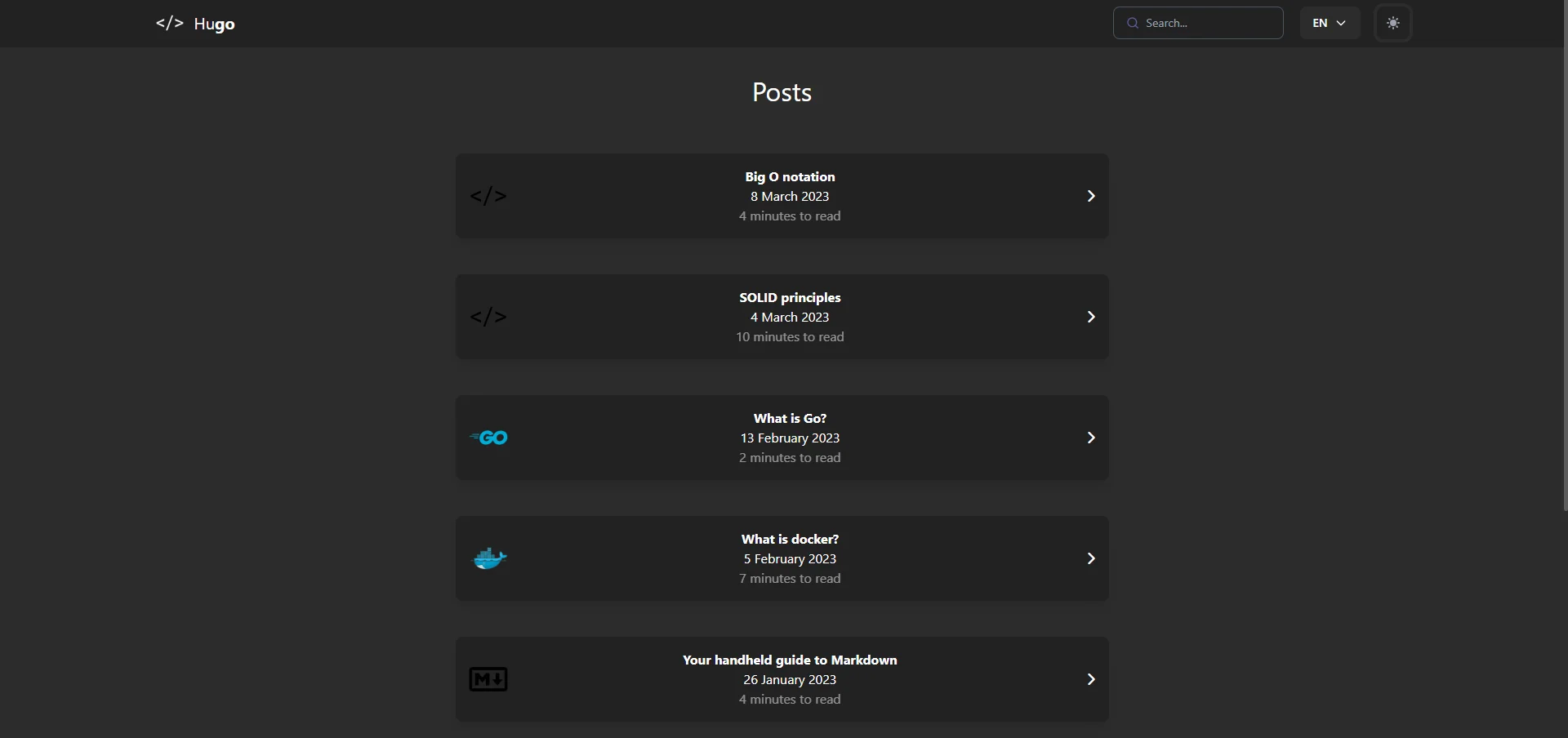Open the What is Go? post
Viewport: 1568px width, 738px height.
[790, 419]
